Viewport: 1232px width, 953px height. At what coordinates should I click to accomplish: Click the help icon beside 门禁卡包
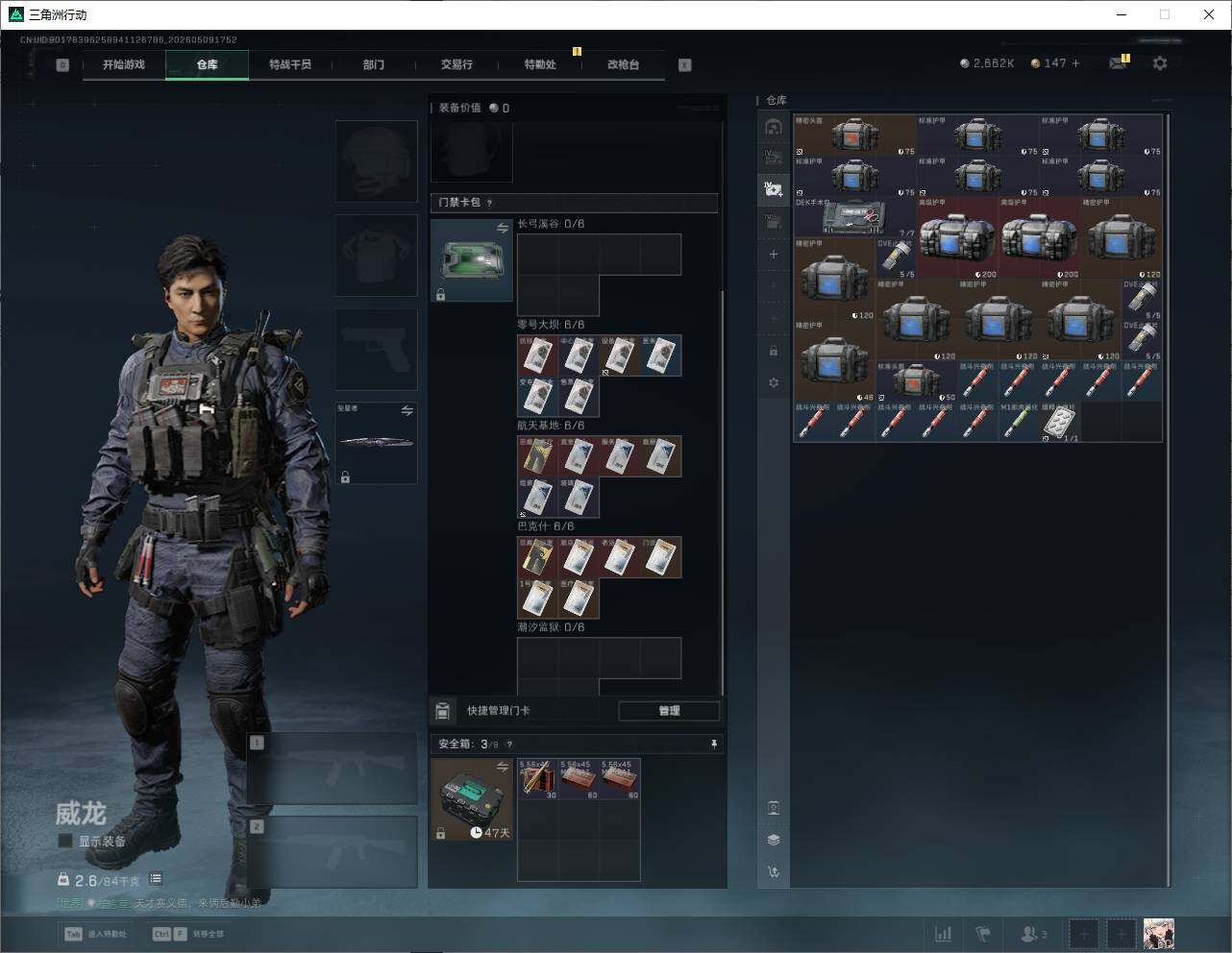coord(490,203)
